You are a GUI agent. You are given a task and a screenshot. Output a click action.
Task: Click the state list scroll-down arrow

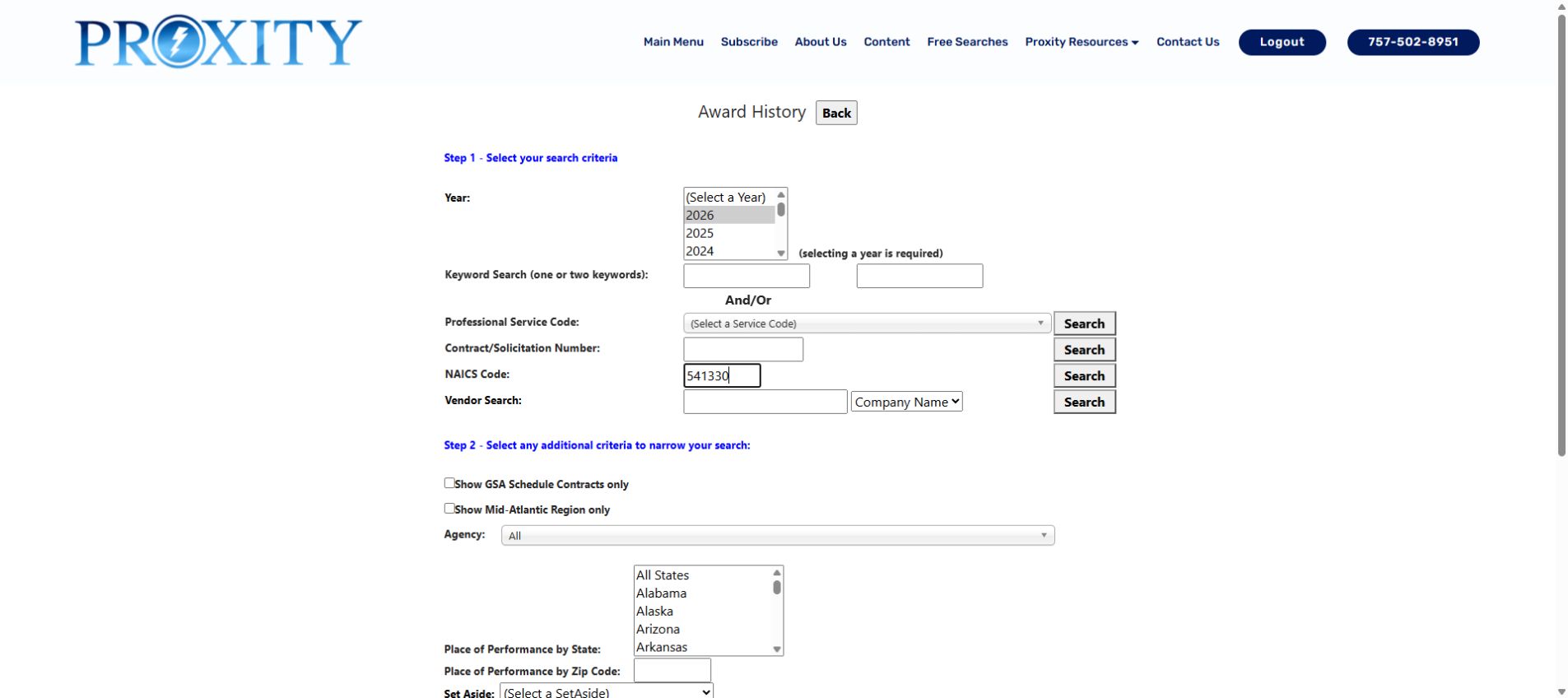point(777,649)
